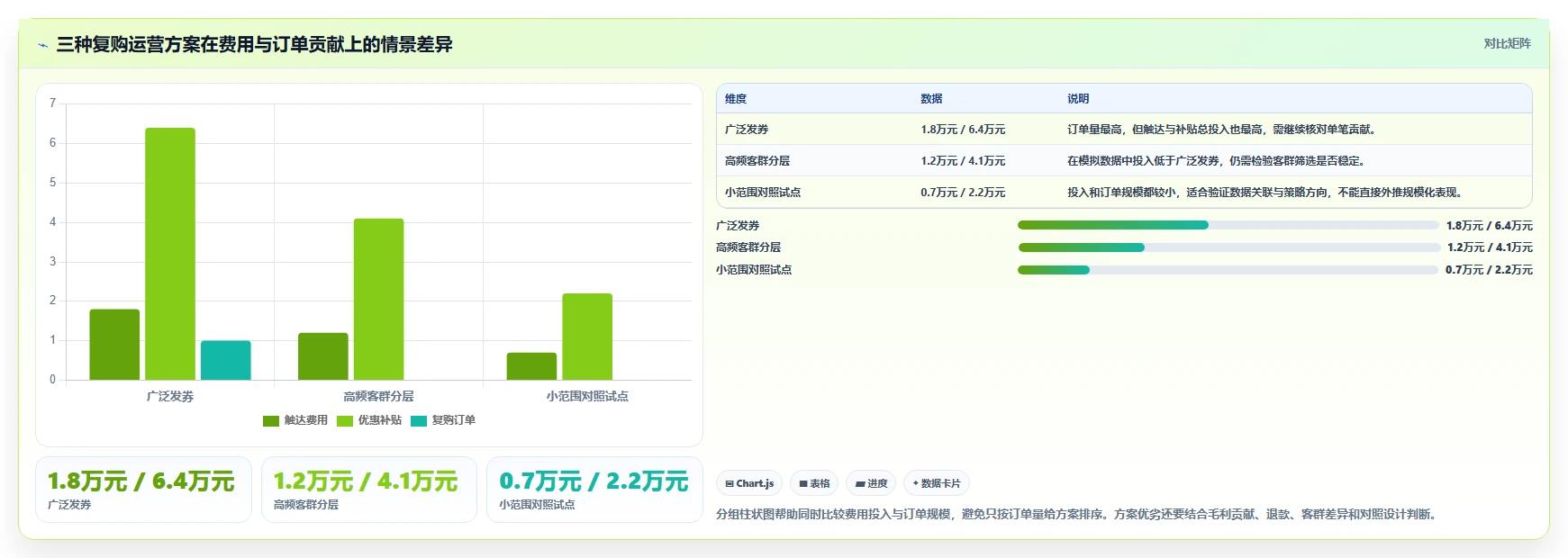The height and width of the screenshot is (558, 1568).
Task: Click the 小范围对照试点 progress row label
Action: (x=754, y=270)
